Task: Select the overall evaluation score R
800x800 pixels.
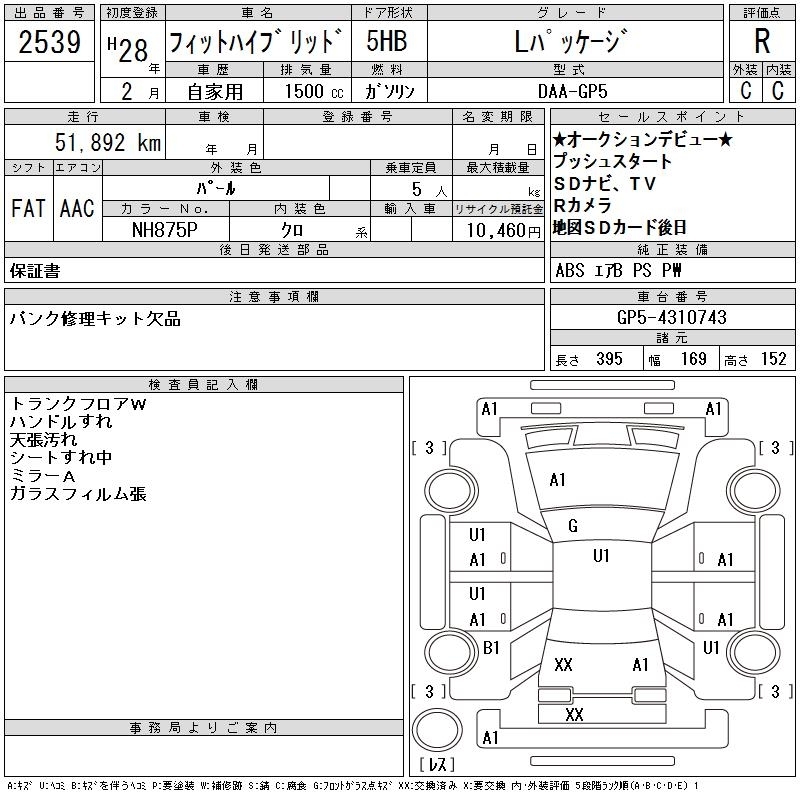Action: coord(762,41)
